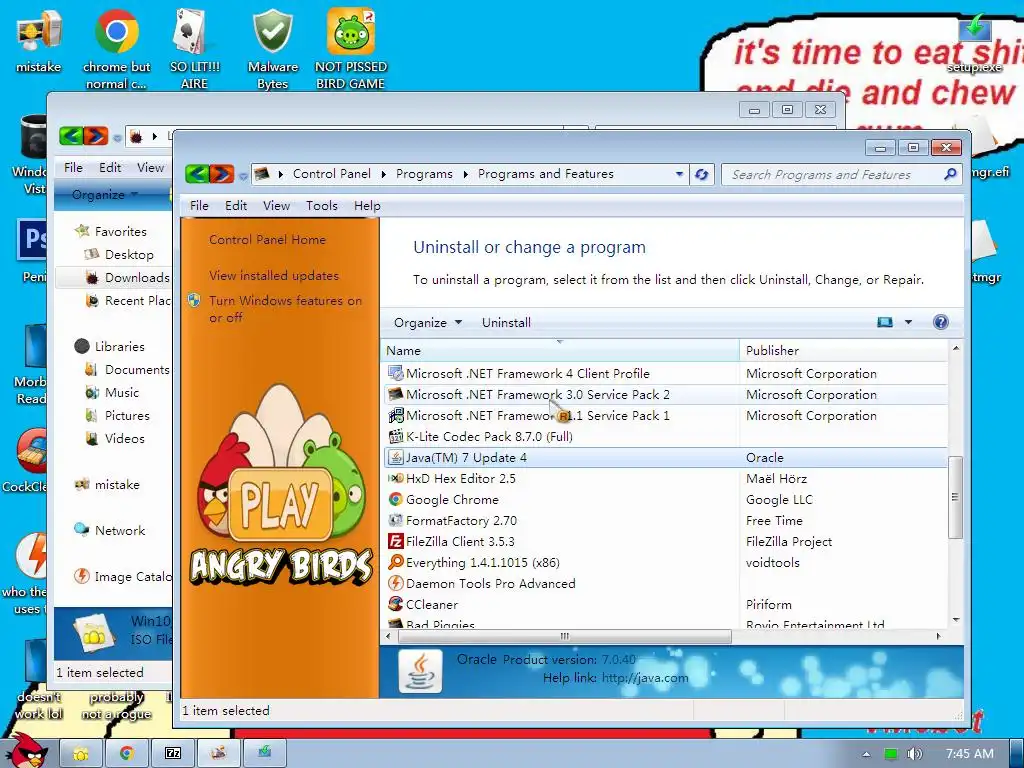Click Programs in the address breadcrumb
Image resolution: width=1024 pixels, height=768 pixels.
424,174
